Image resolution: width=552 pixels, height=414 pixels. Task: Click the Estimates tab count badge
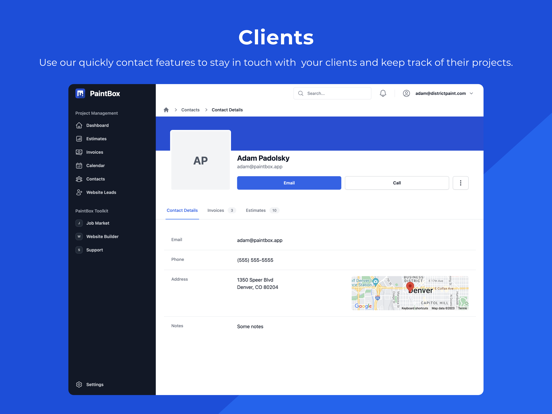[x=274, y=210]
